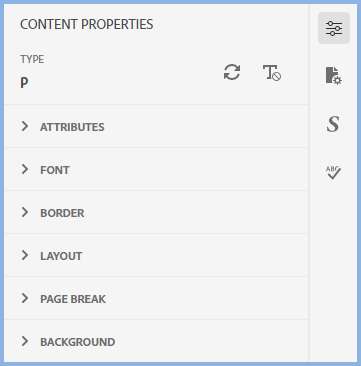Click the refresh circular arrows icon
Screen dimensions: 361x366
pos(232,72)
